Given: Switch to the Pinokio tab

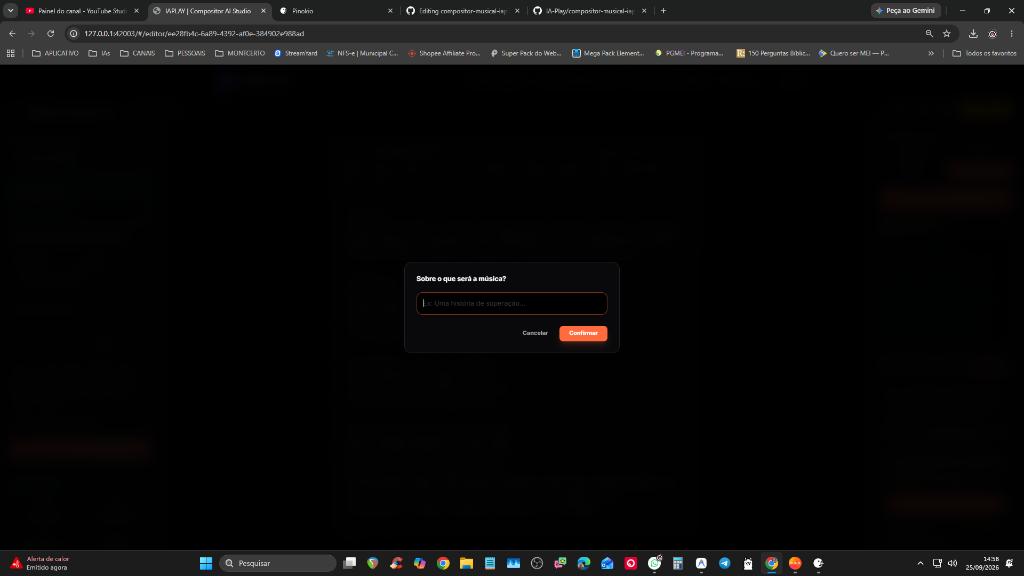Looking at the screenshot, I should [x=336, y=10].
